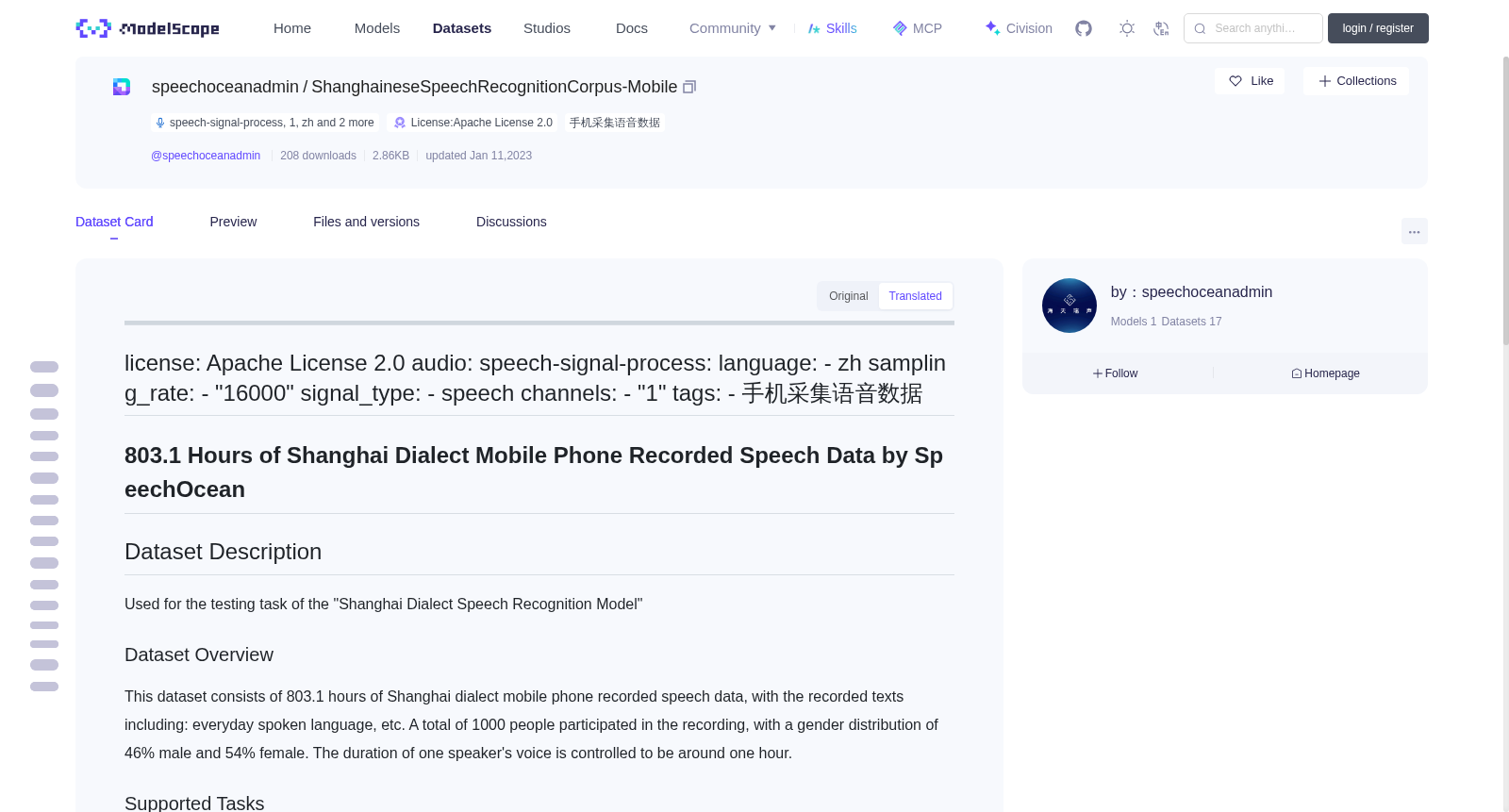Image resolution: width=1509 pixels, height=812 pixels.
Task: Switch card view to Translated
Action: (915, 296)
